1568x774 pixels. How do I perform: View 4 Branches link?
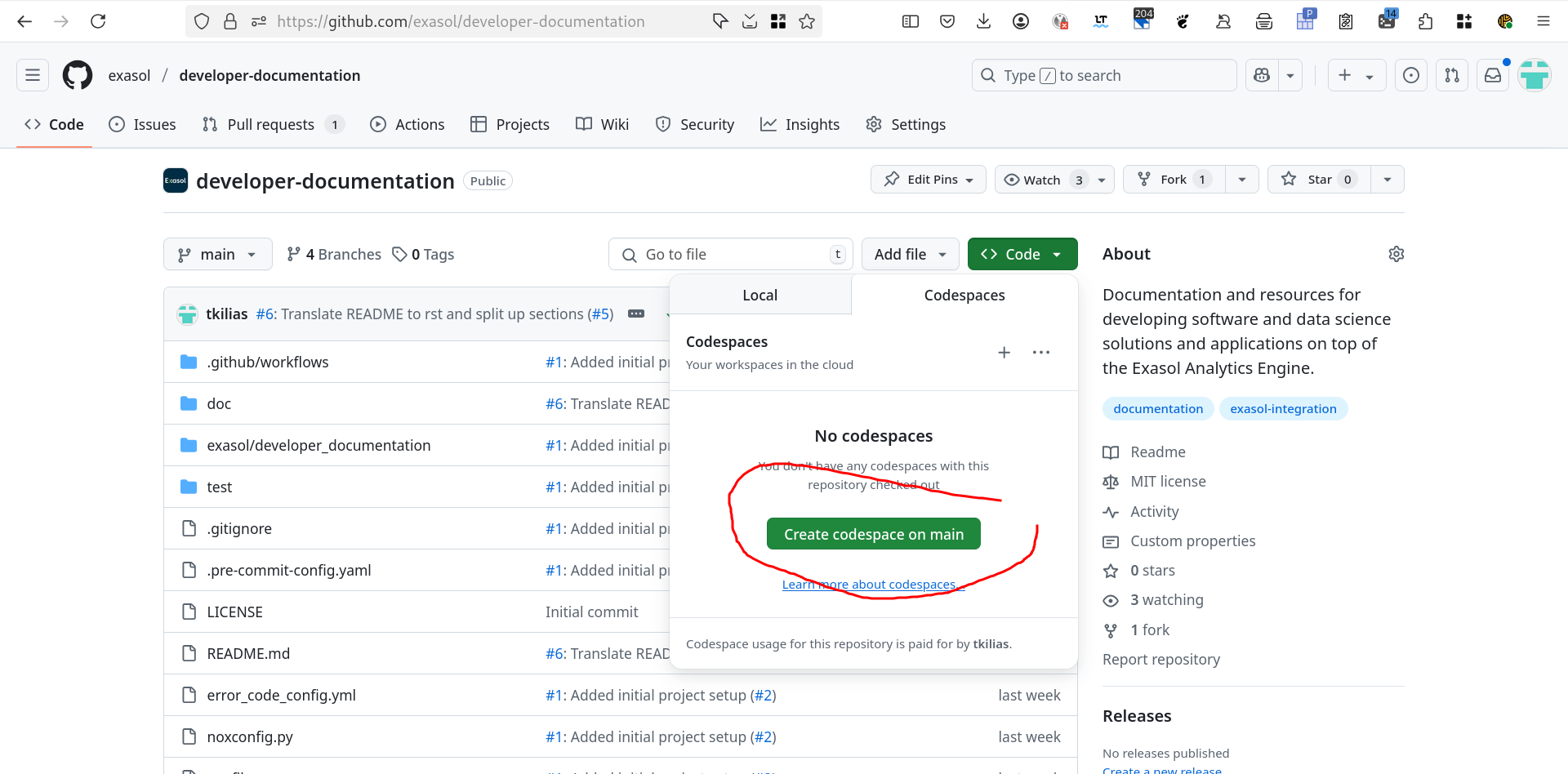(334, 254)
